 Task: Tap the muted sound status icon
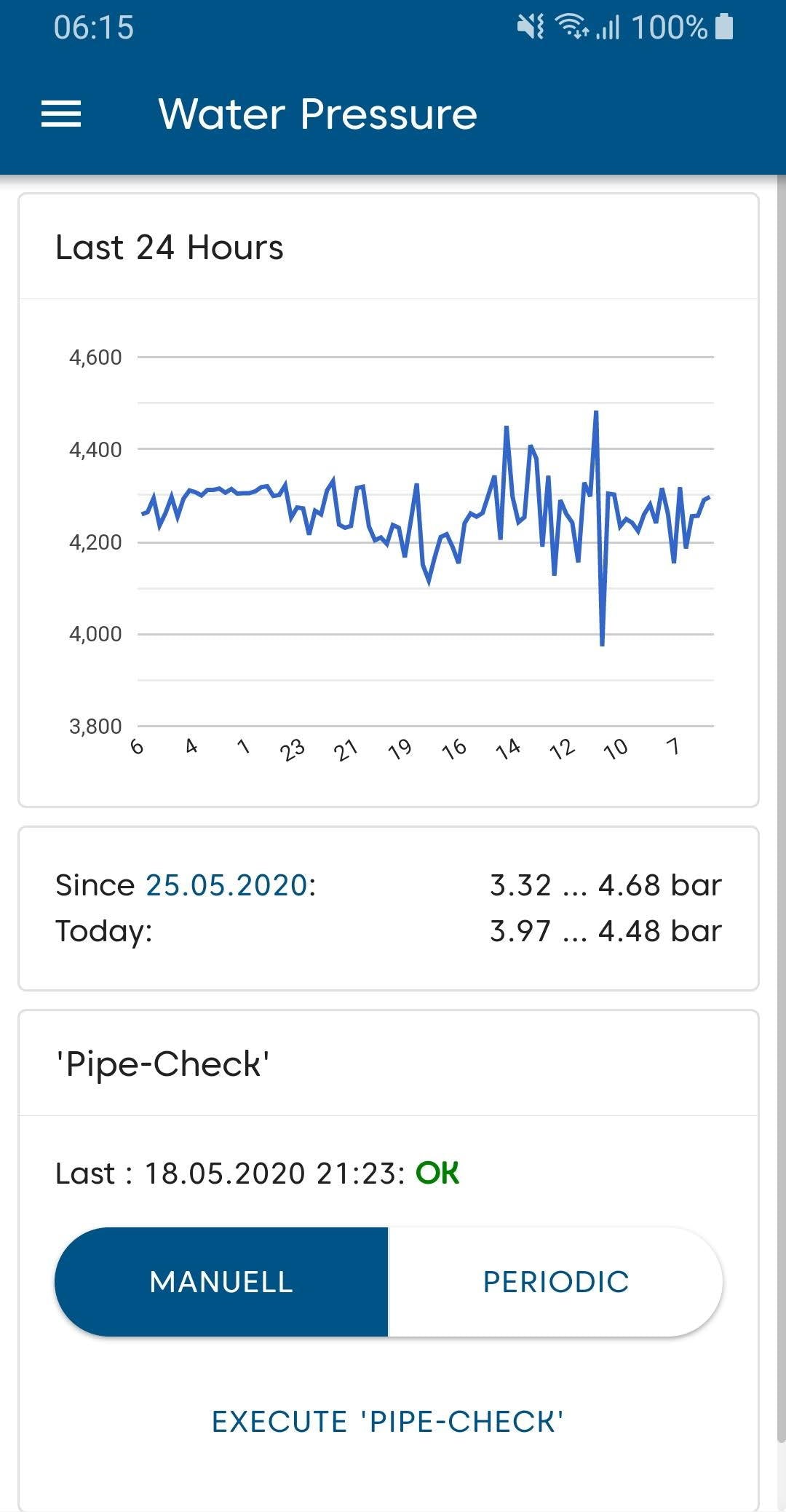[x=531, y=28]
